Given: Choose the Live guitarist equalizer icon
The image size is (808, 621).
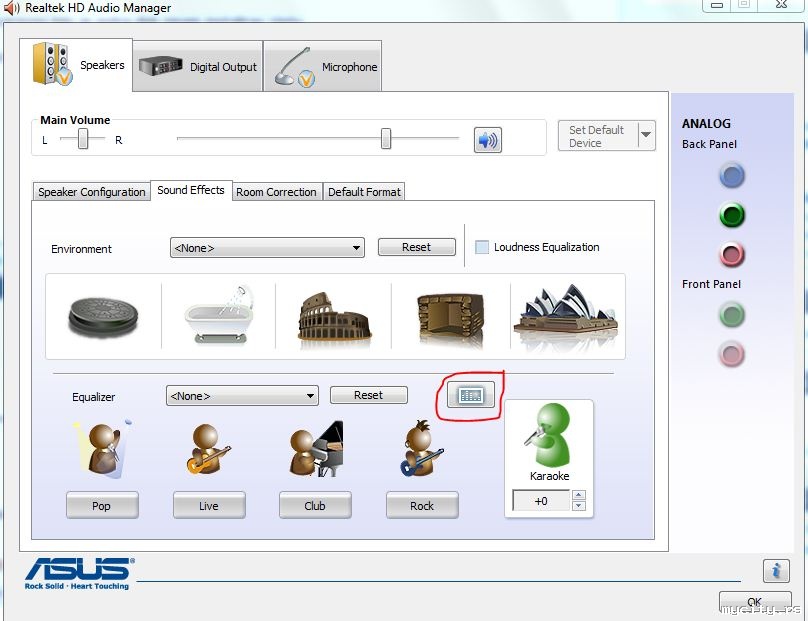Looking at the screenshot, I should 209,449.
